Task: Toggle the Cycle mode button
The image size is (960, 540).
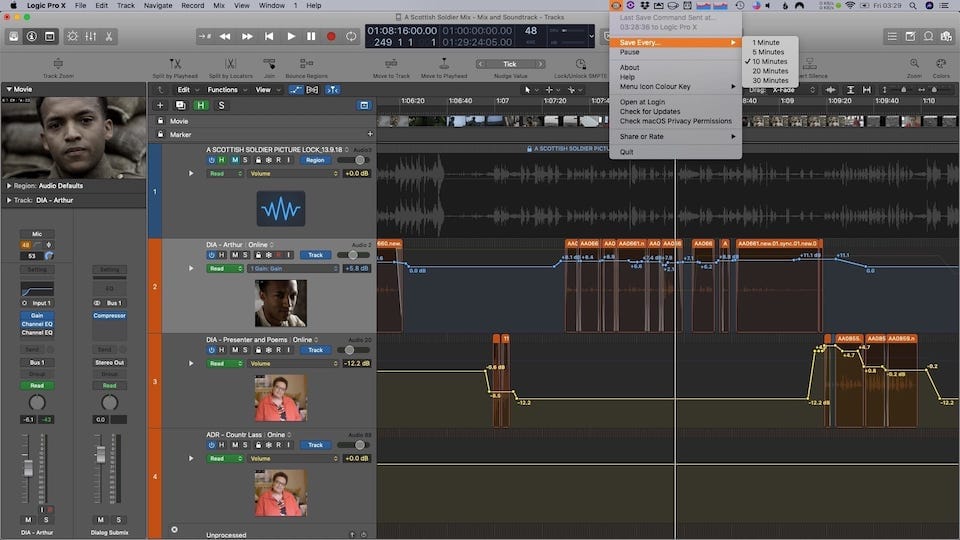Action: pos(351,37)
